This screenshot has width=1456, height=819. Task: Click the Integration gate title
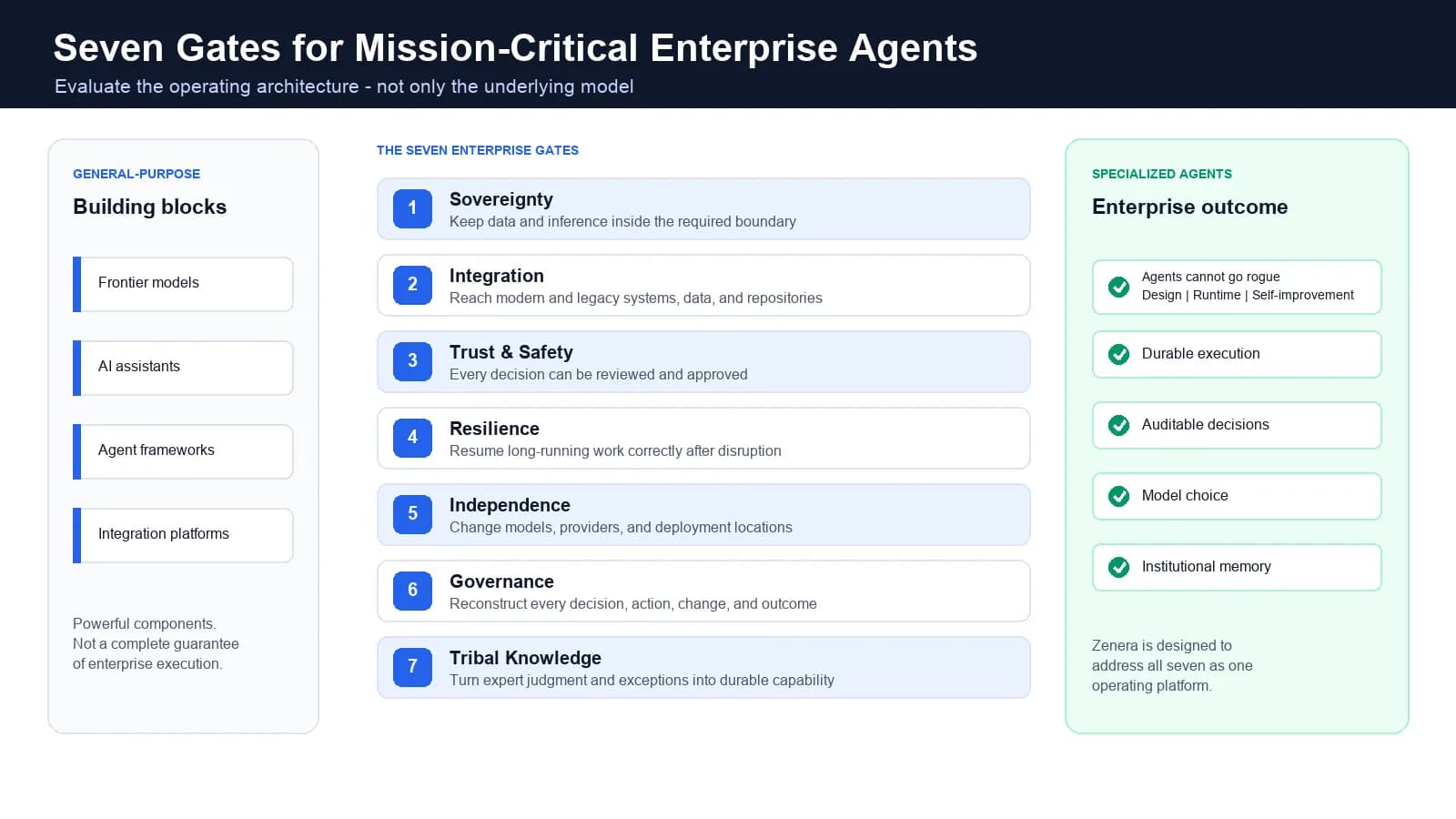(x=497, y=276)
